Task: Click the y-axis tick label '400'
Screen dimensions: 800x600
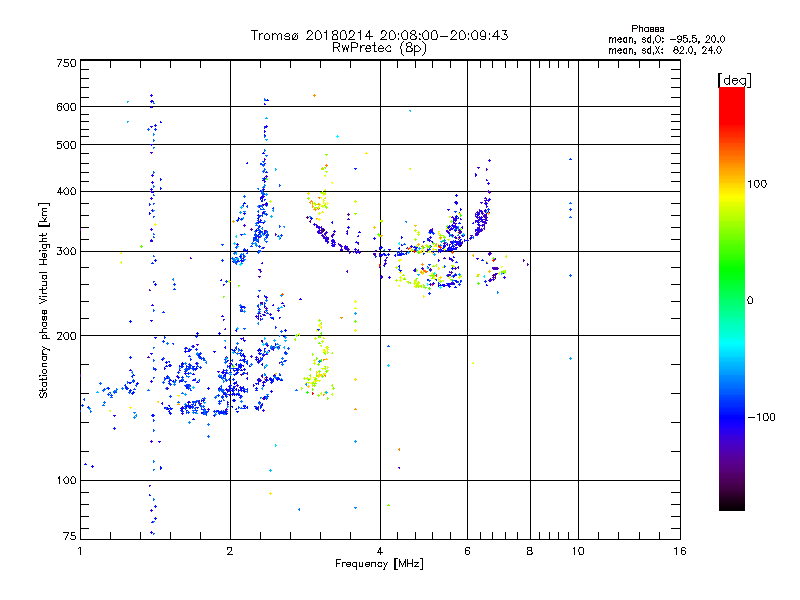Action: [x=67, y=192]
